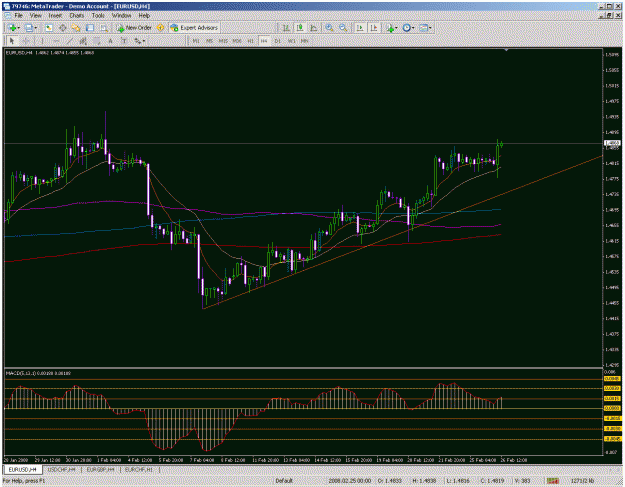The height and width of the screenshot is (487, 625).
Task: Switch to line chart display
Action: (x=314, y=27)
